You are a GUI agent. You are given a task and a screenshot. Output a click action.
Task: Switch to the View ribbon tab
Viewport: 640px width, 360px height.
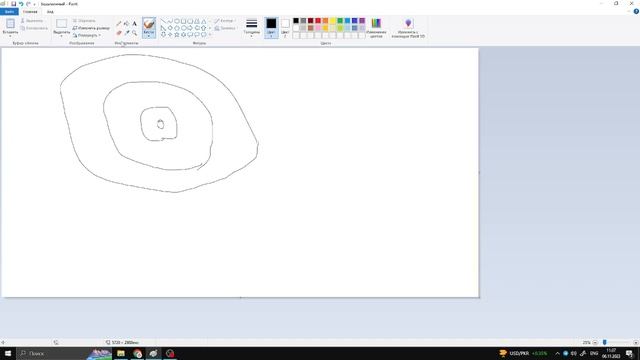point(50,12)
